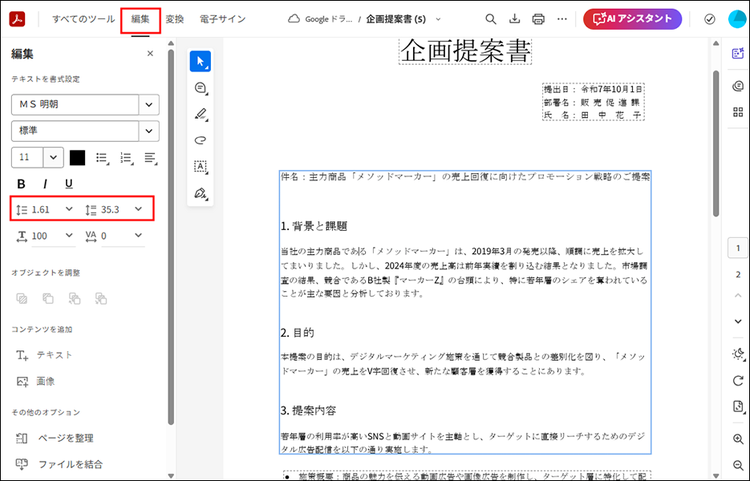Pick the freehand draw loop tool
750x481 pixels.
tap(200, 140)
